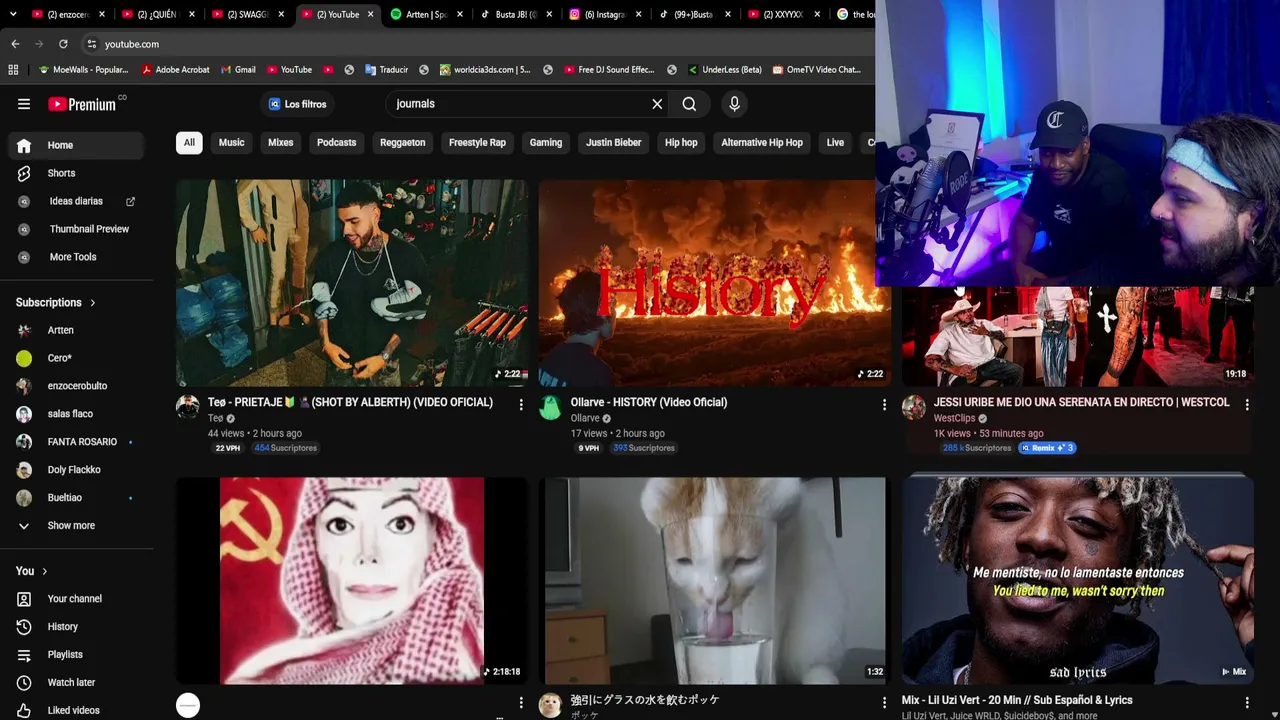
Task: Select the Freestyle Rap filter chip
Action: click(477, 142)
